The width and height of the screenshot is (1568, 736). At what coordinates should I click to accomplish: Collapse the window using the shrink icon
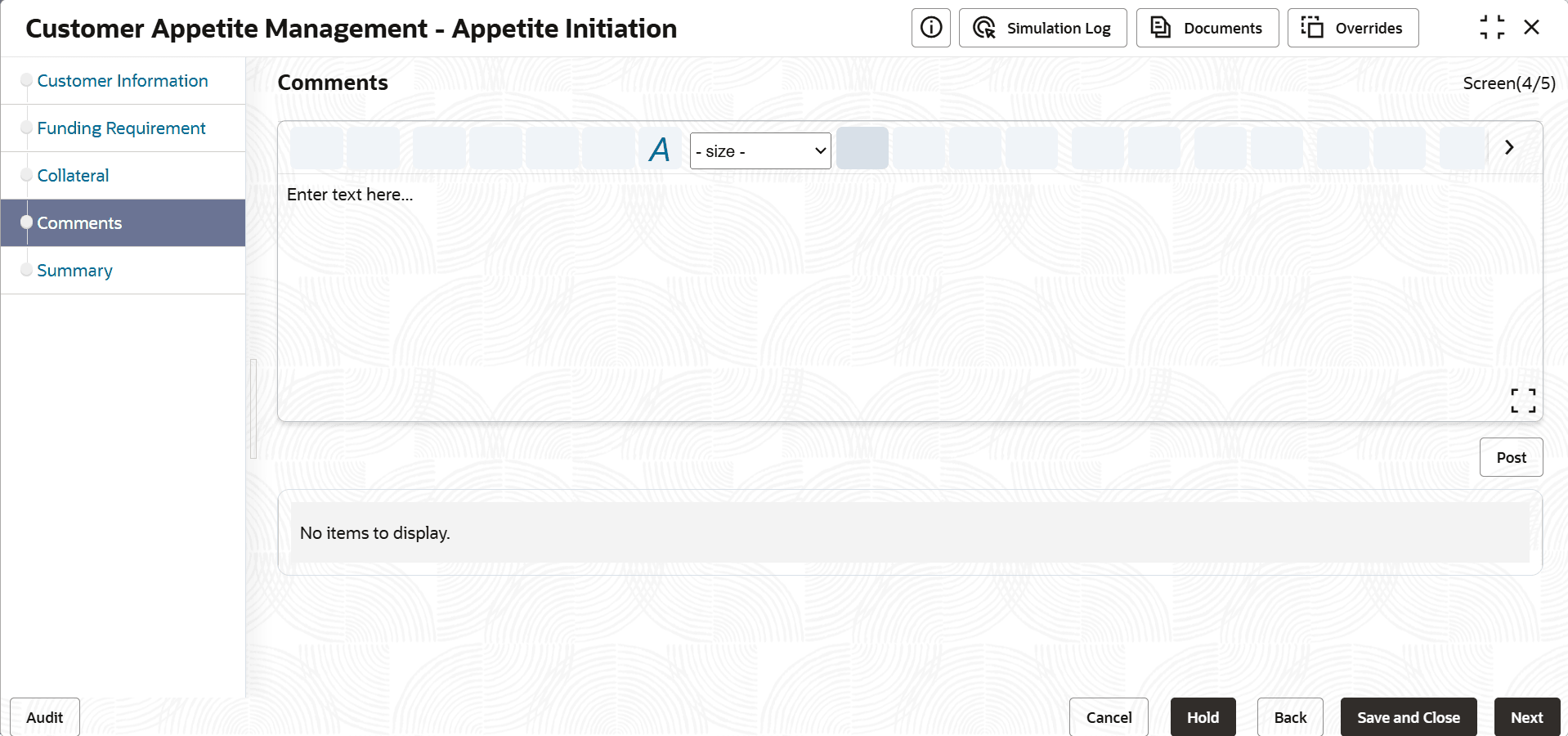1491,28
